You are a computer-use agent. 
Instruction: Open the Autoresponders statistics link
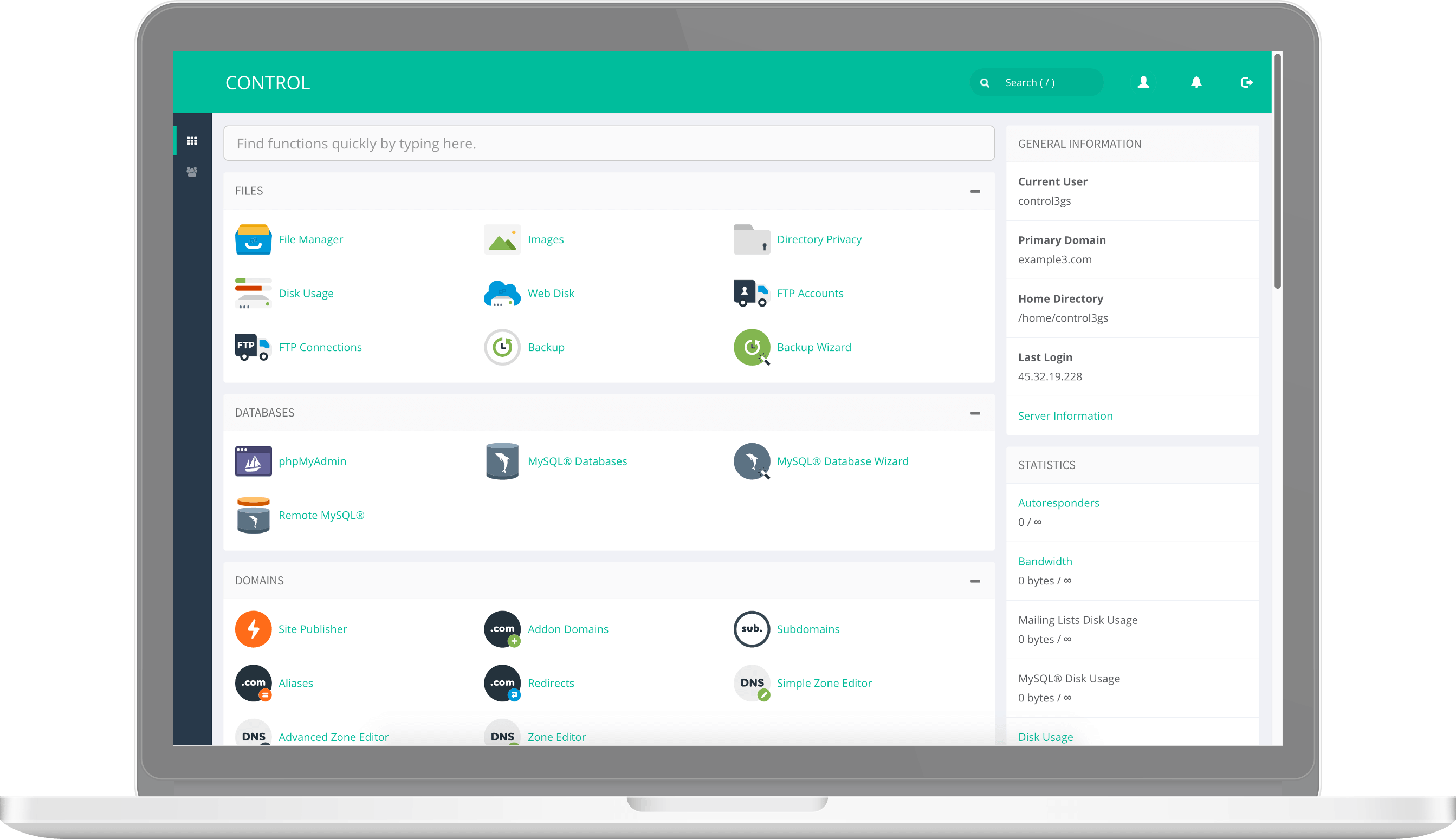[1058, 503]
